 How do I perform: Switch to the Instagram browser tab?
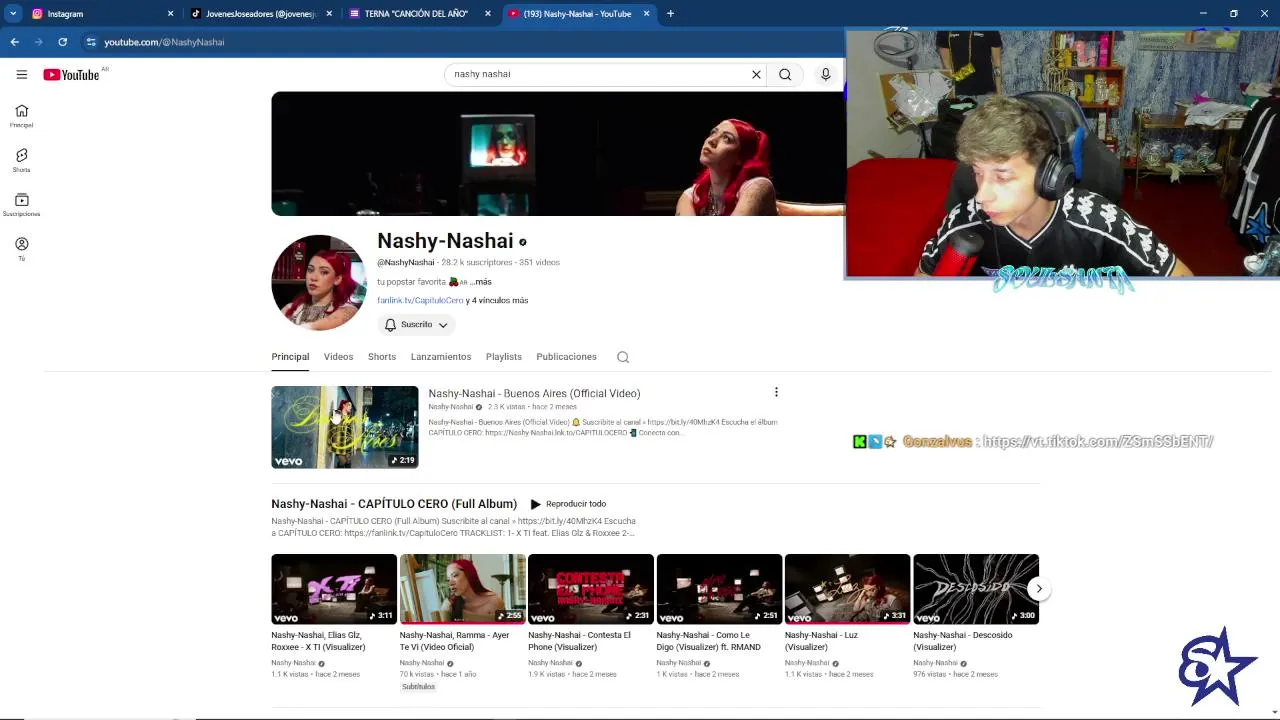(x=101, y=14)
